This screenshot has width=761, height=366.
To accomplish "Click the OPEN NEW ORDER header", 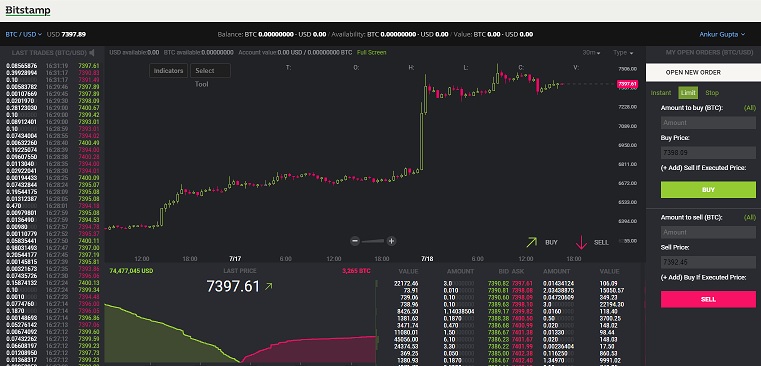I will (x=703, y=72).
